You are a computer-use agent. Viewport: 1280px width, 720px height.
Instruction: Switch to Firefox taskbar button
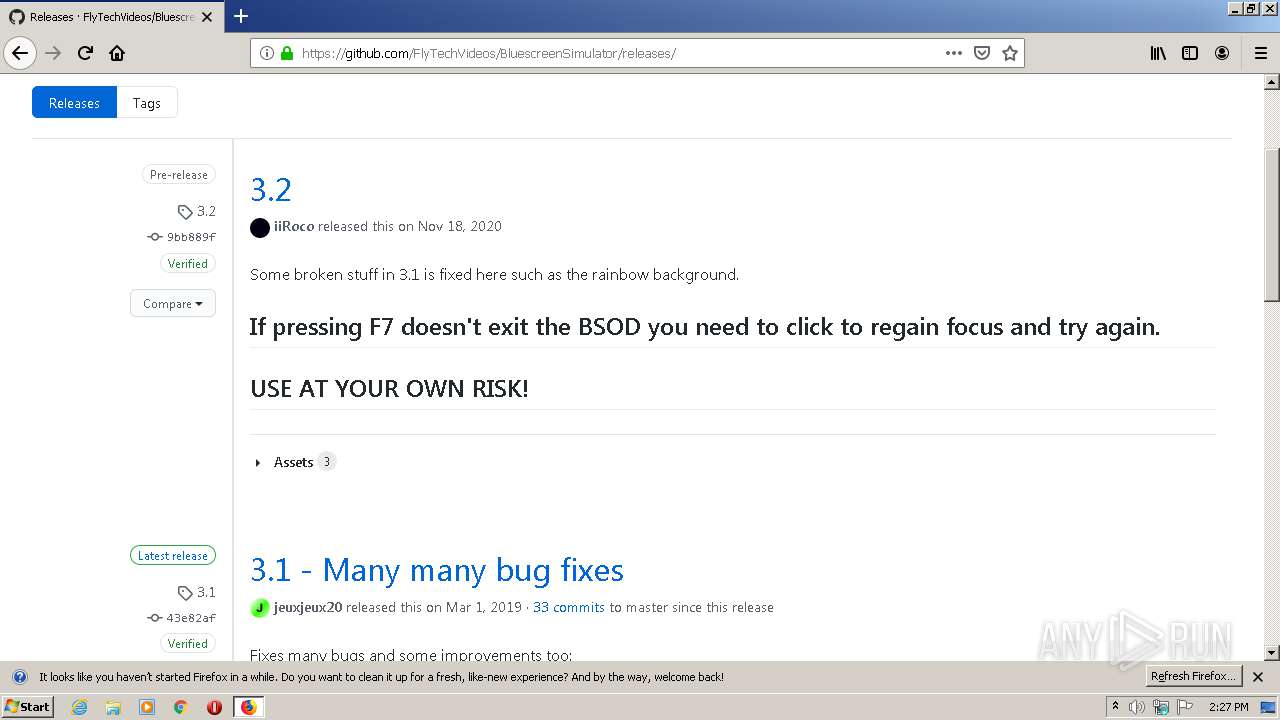pyautogui.click(x=248, y=707)
